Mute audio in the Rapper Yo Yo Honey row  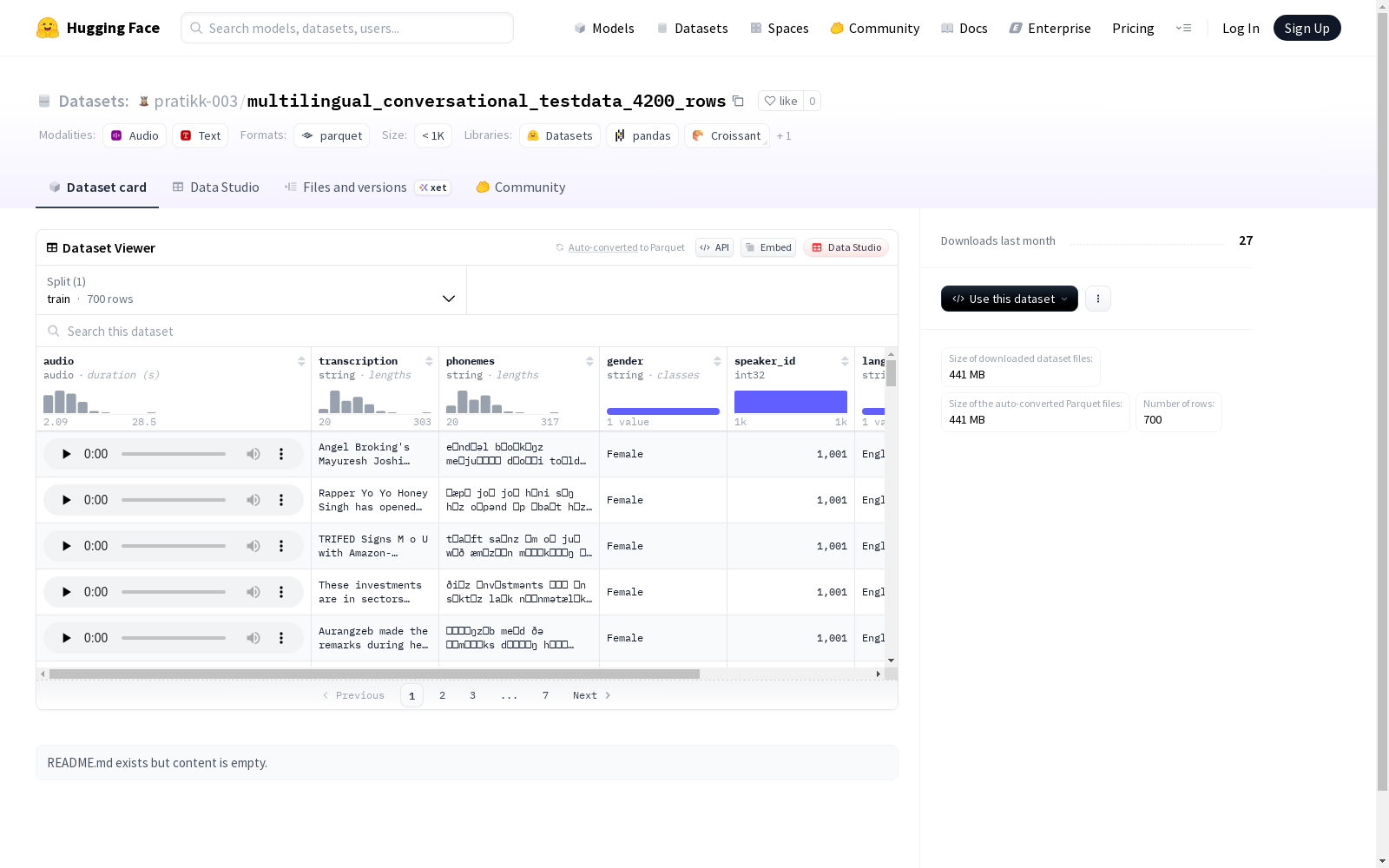[x=253, y=500]
